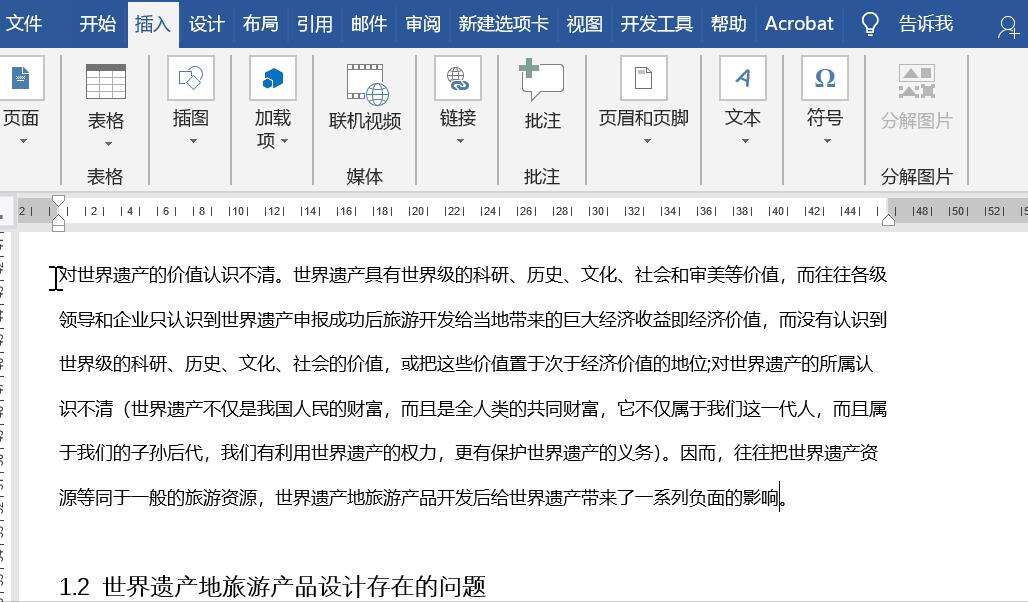The width and height of the screenshot is (1028, 602).
Task: Expand the 表格 dropdown arrow
Action: click(108, 144)
